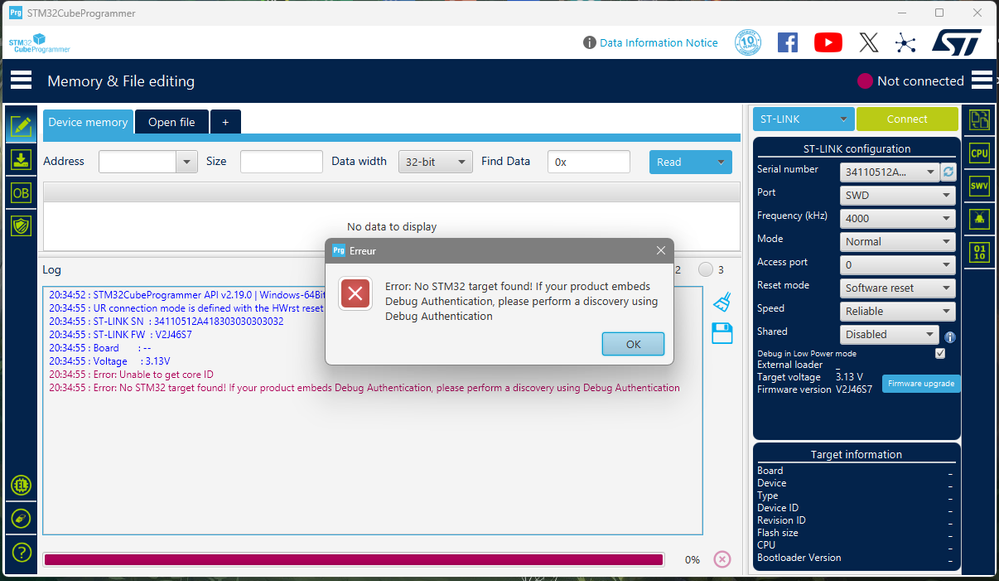This screenshot has height=581, width=999.
Task: Click the Size input field
Action: click(281, 162)
